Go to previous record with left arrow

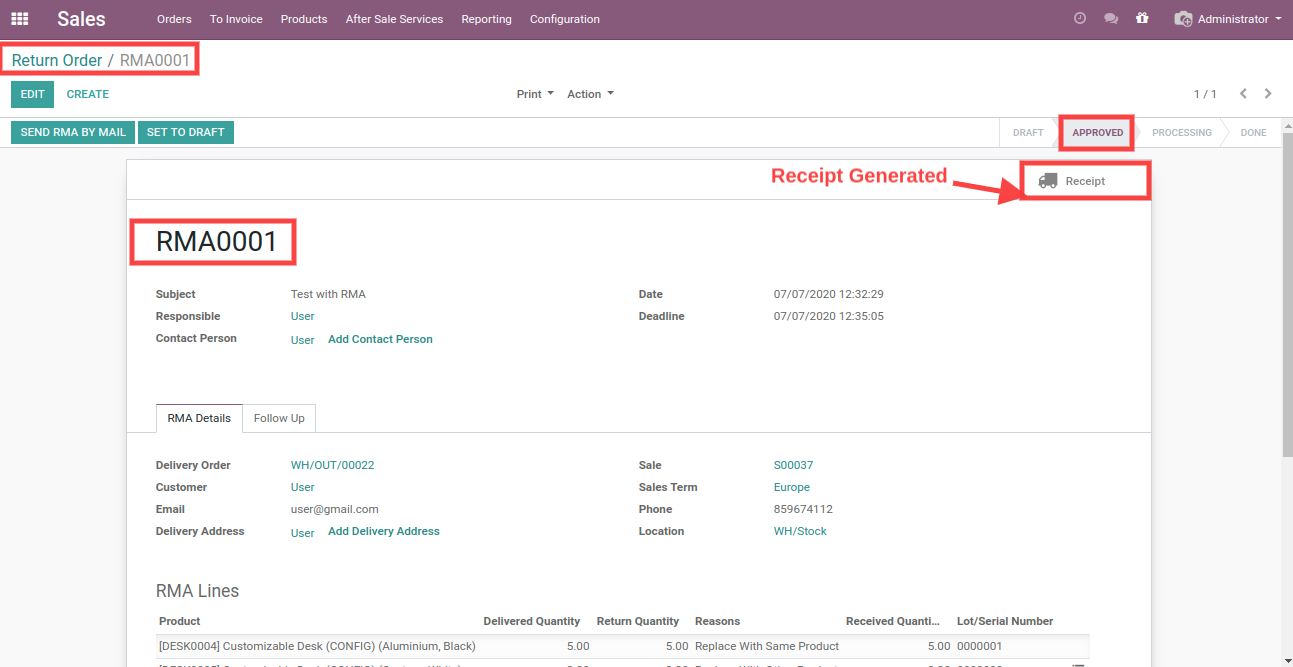pos(1243,94)
